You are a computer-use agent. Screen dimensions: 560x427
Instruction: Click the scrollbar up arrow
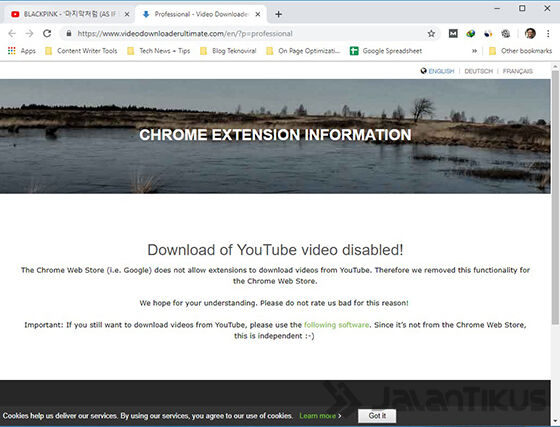pyautogui.click(x=555, y=67)
